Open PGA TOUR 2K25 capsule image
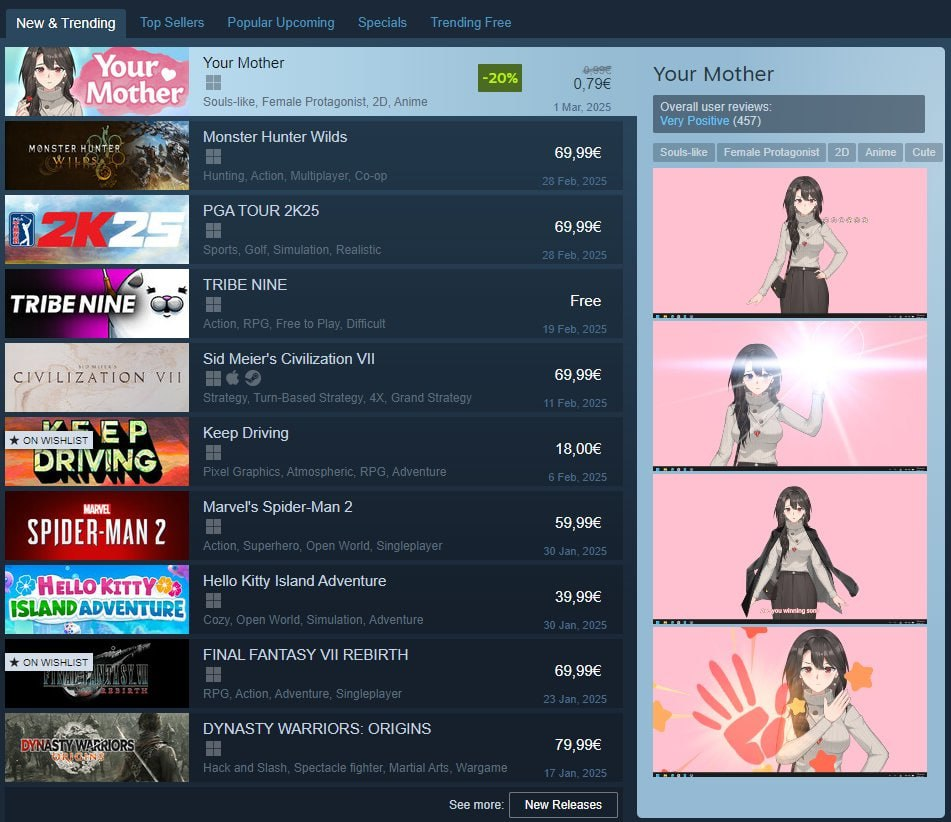Screen dimensions: 951x822 pyautogui.click(x=97, y=229)
